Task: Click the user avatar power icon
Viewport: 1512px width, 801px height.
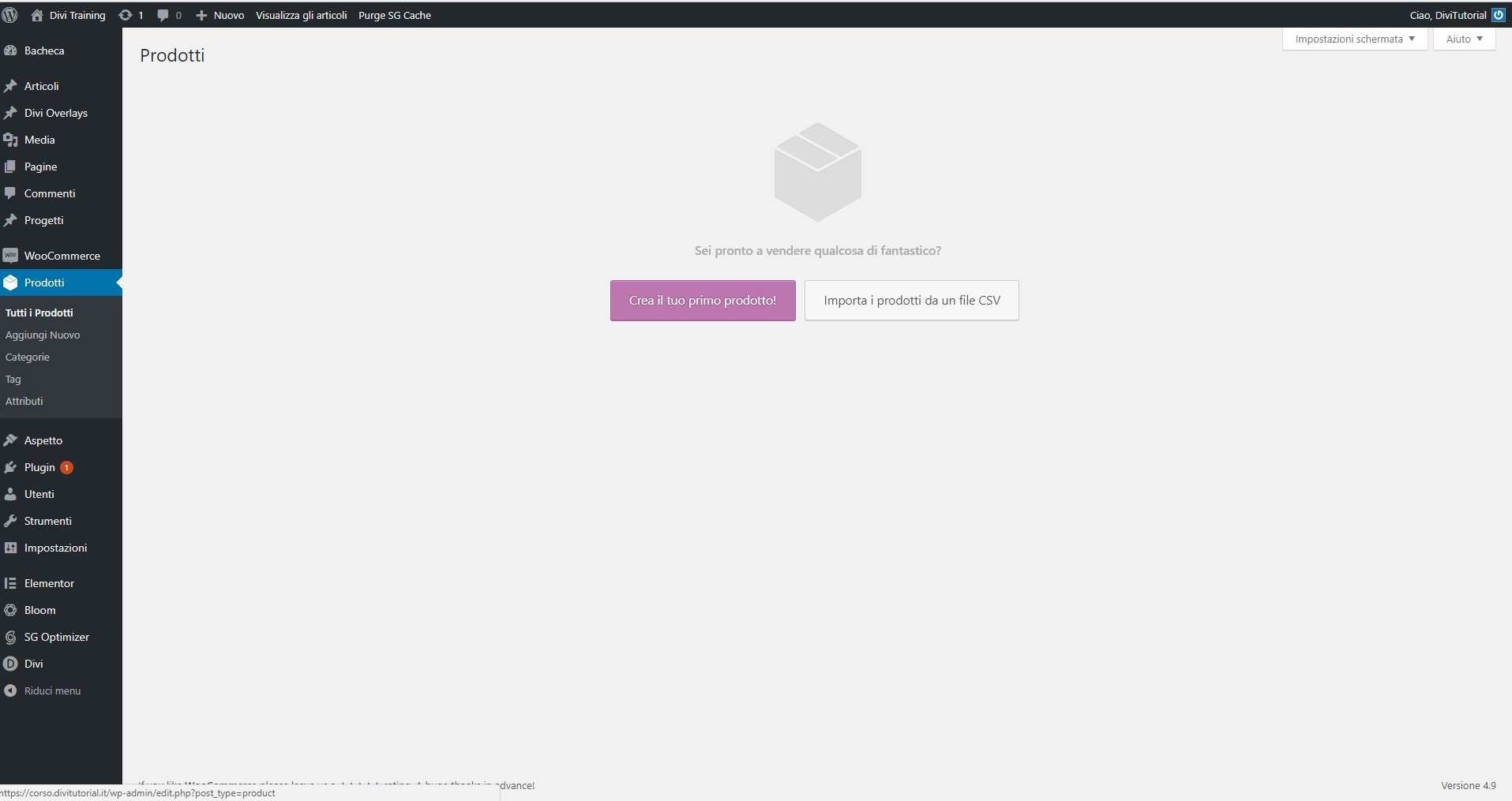Action: coord(1498,15)
